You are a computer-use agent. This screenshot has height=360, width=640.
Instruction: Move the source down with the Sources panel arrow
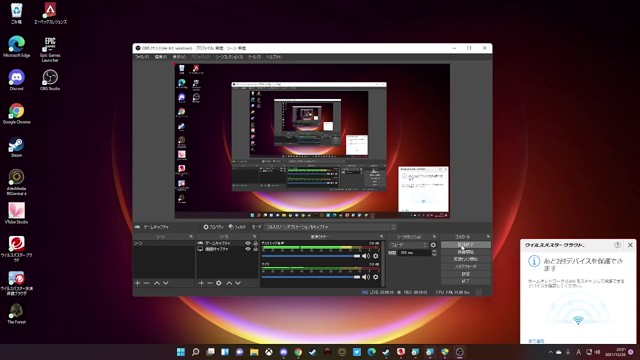tap(238, 283)
